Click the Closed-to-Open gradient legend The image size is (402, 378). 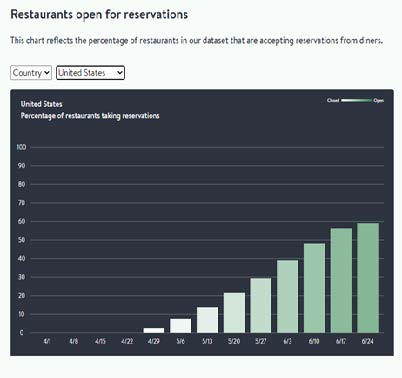pos(356,100)
